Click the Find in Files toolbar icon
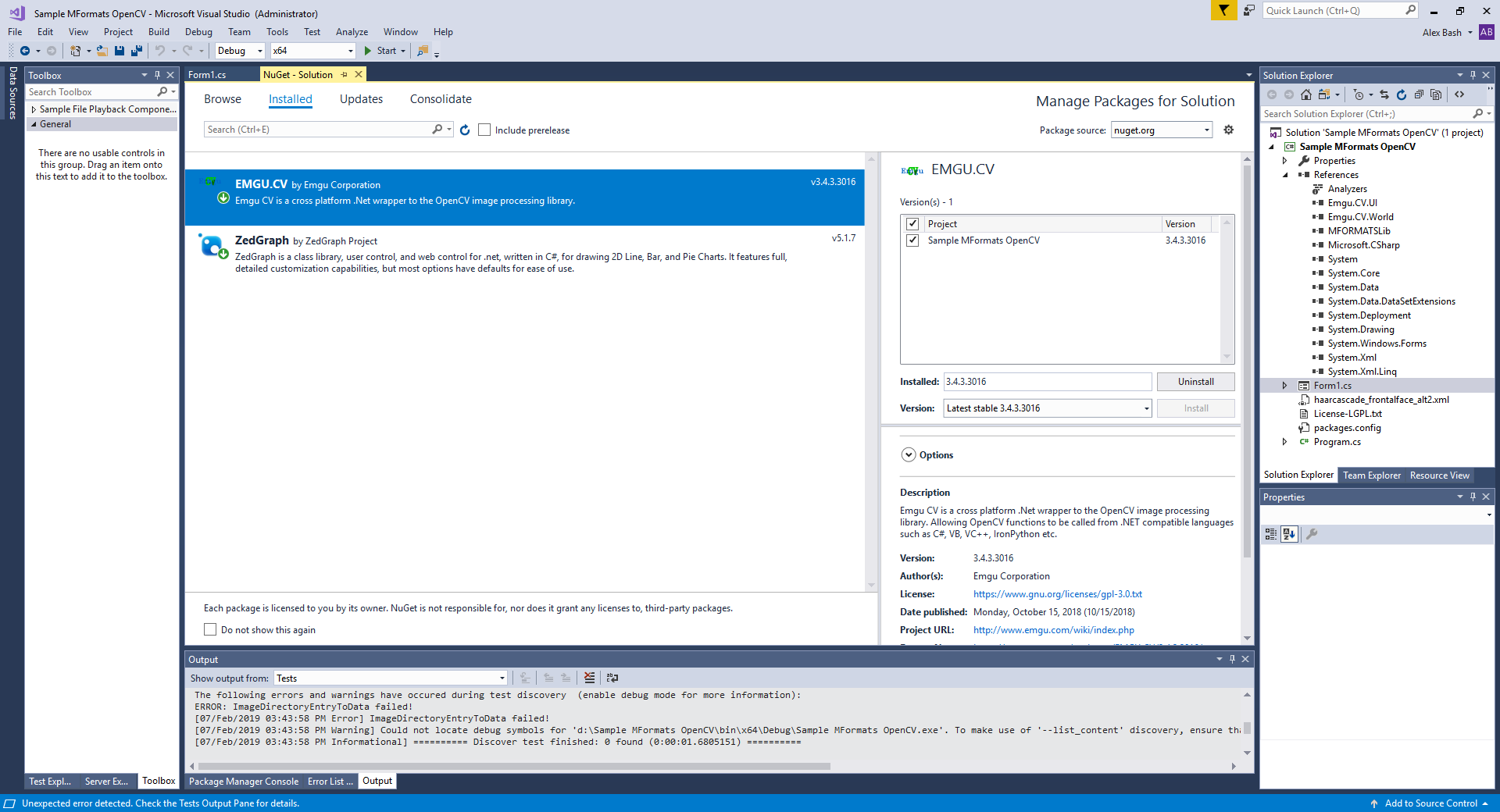This screenshot has height=812, width=1500. [x=423, y=51]
